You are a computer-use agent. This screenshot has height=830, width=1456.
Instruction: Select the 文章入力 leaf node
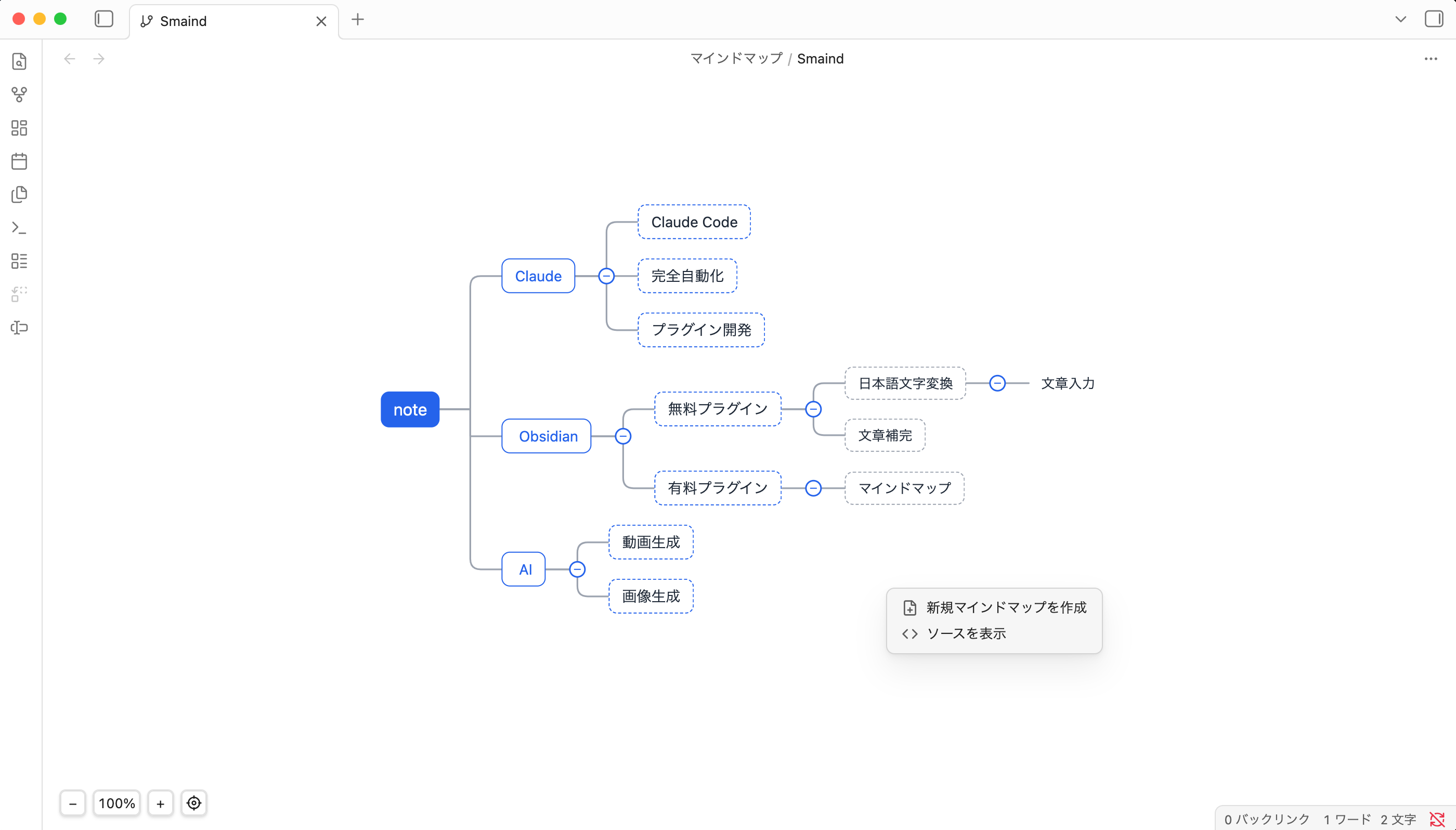[1068, 383]
